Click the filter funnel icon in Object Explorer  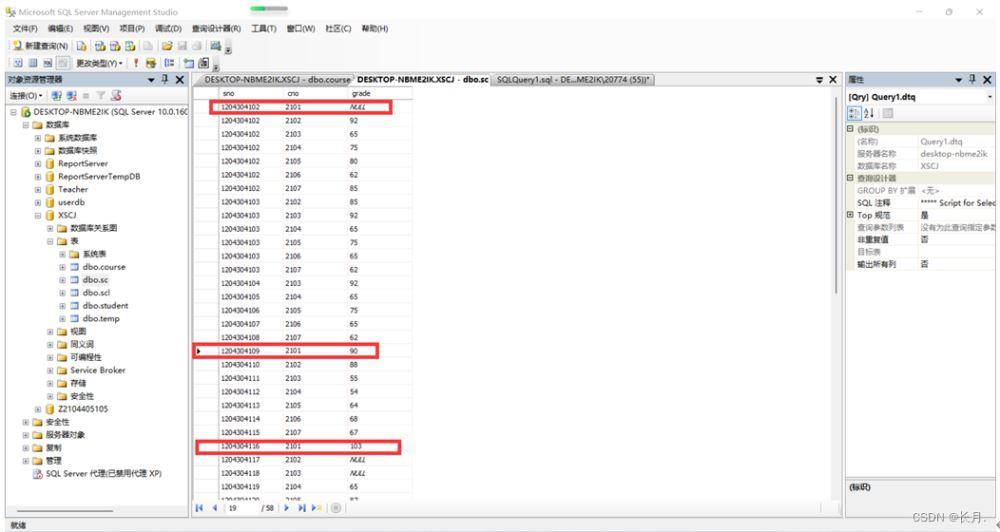(x=102, y=96)
